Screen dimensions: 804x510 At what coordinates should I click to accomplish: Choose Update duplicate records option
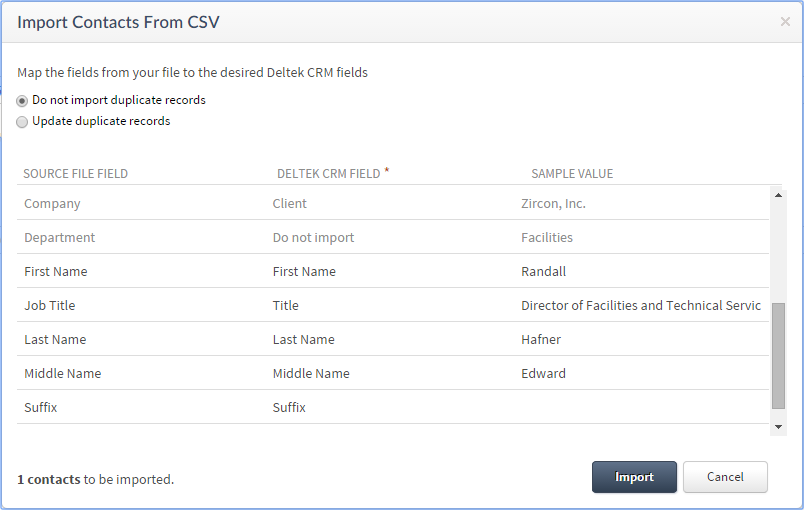pos(23,122)
